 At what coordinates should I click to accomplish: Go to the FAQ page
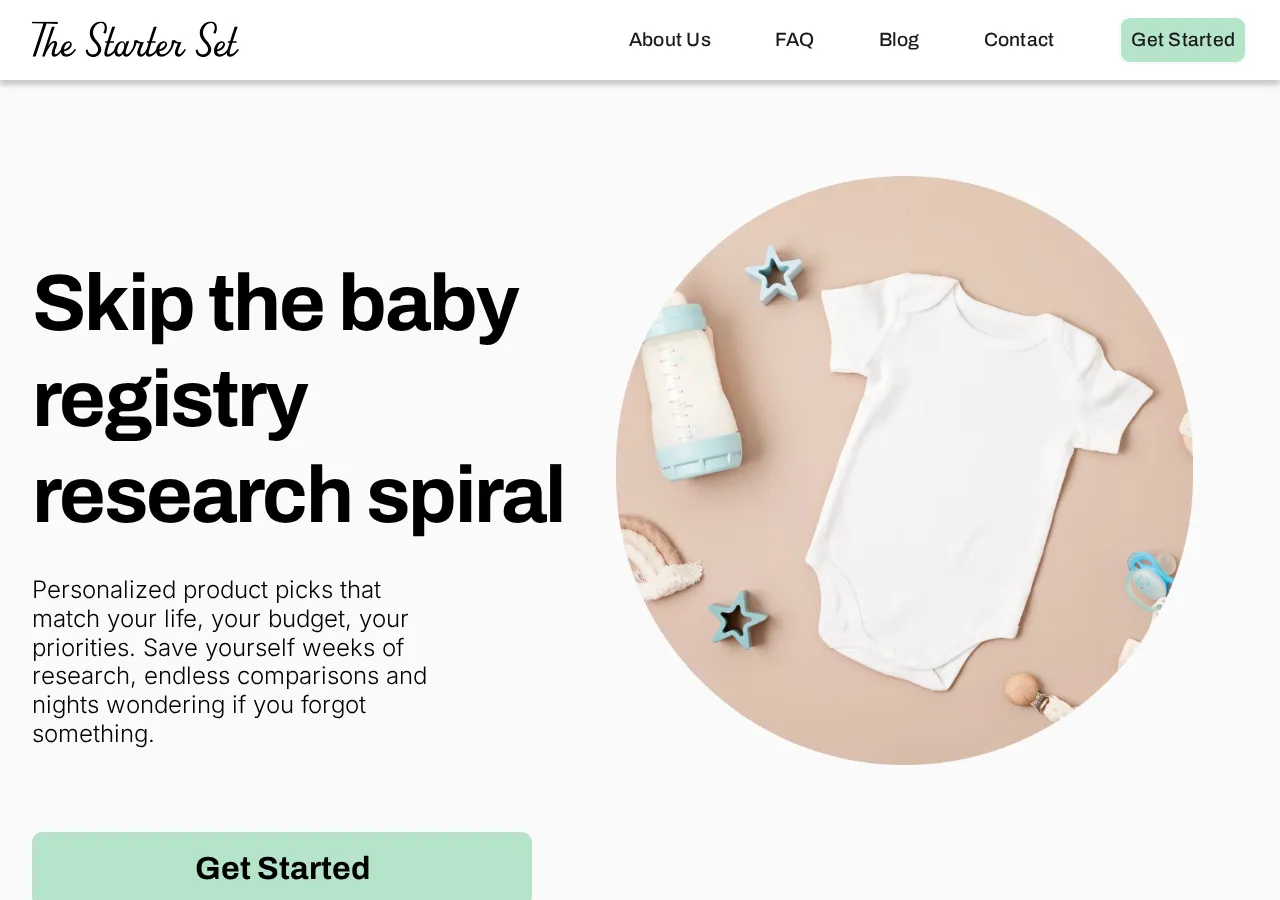coord(794,40)
